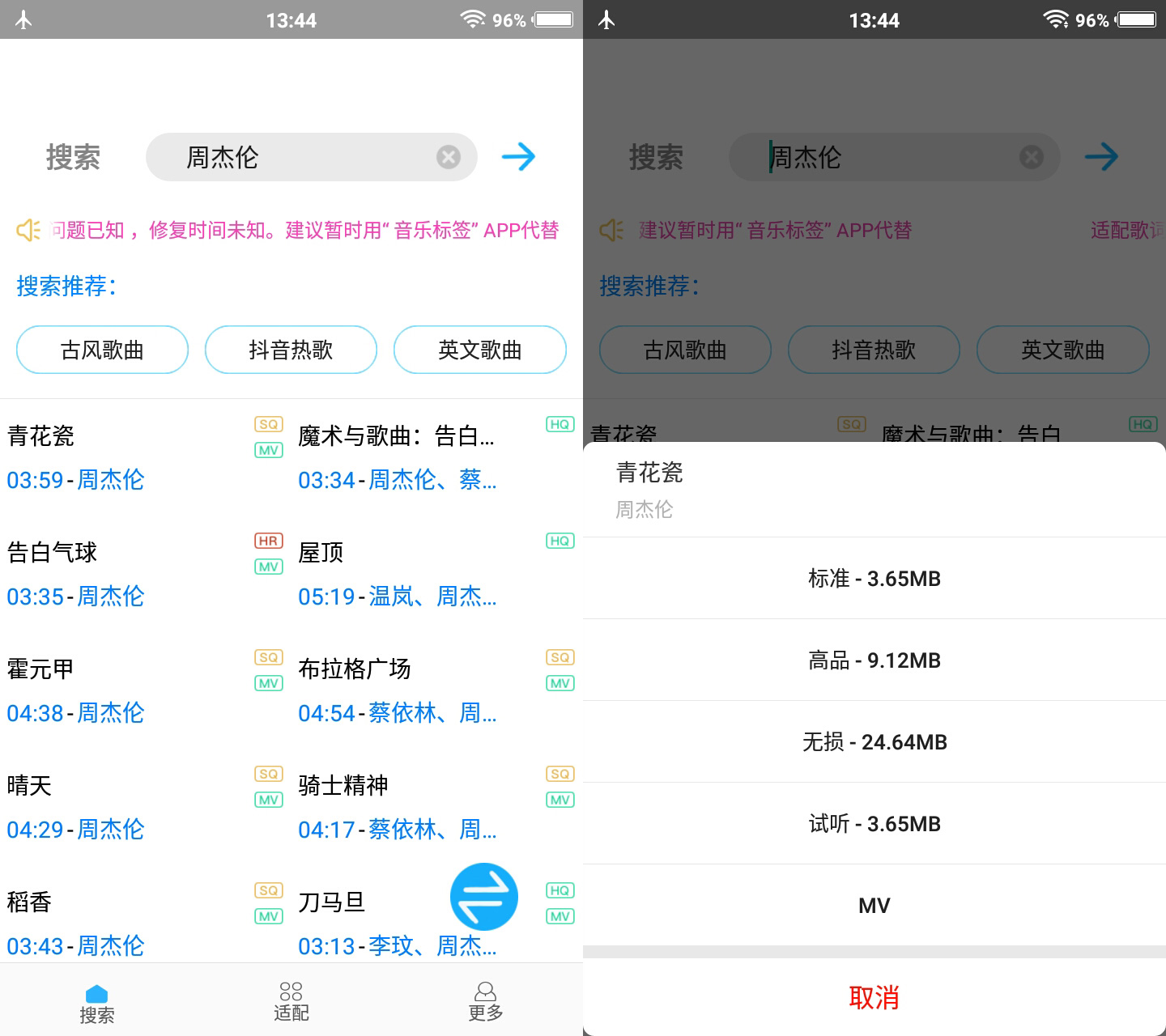Viewport: 1166px width, 1036px height.
Task: Tap 05:19-温岚、周杰... artist line
Action: [x=398, y=597]
